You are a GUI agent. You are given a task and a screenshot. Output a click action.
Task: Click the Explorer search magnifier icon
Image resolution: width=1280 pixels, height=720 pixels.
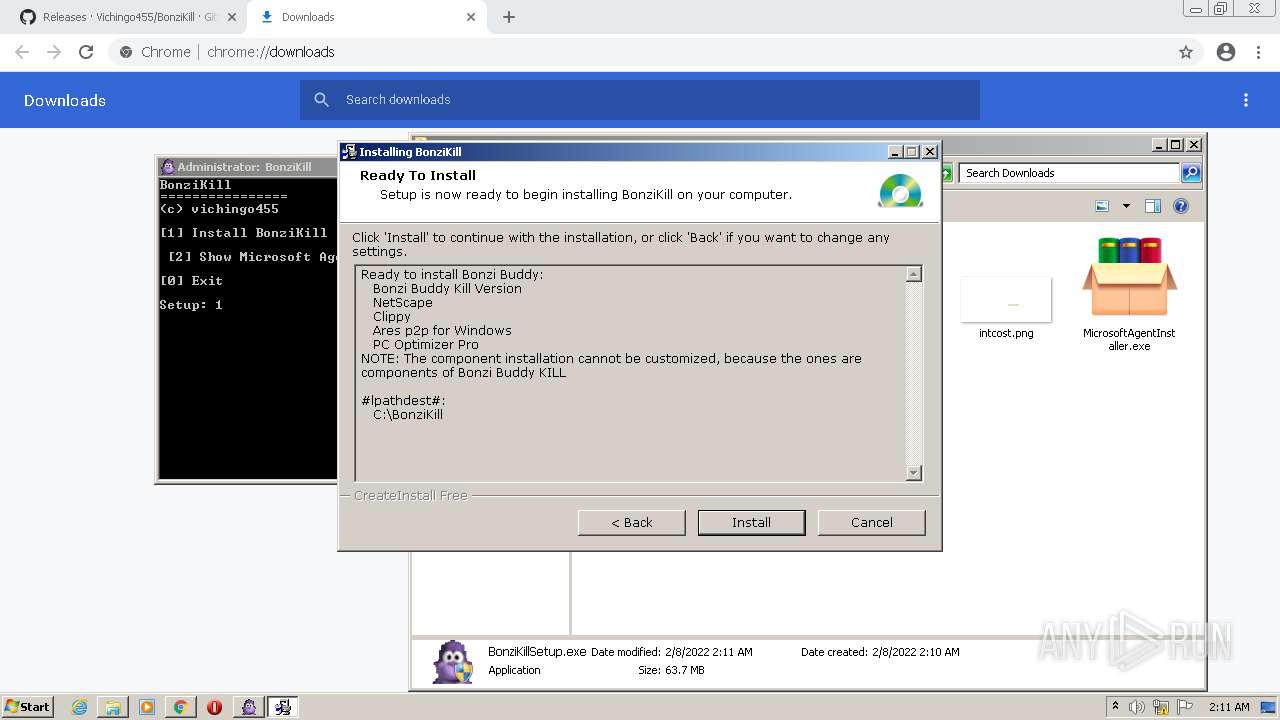[x=1190, y=173]
